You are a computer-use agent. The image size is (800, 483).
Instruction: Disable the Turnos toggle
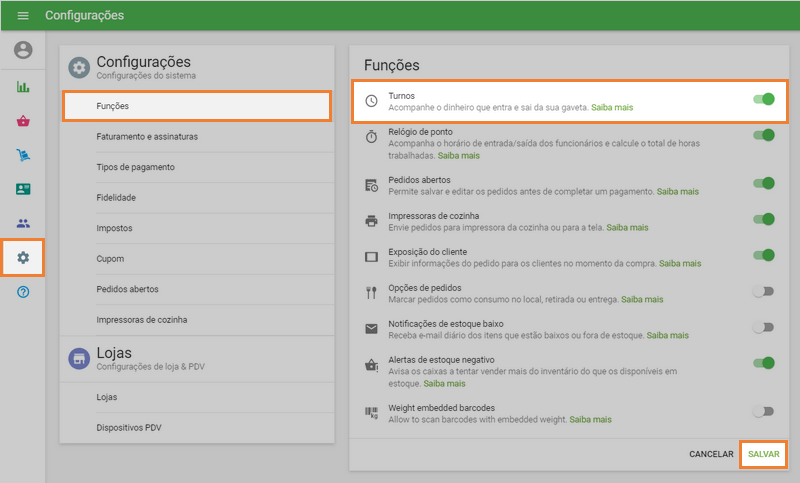click(x=763, y=99)
